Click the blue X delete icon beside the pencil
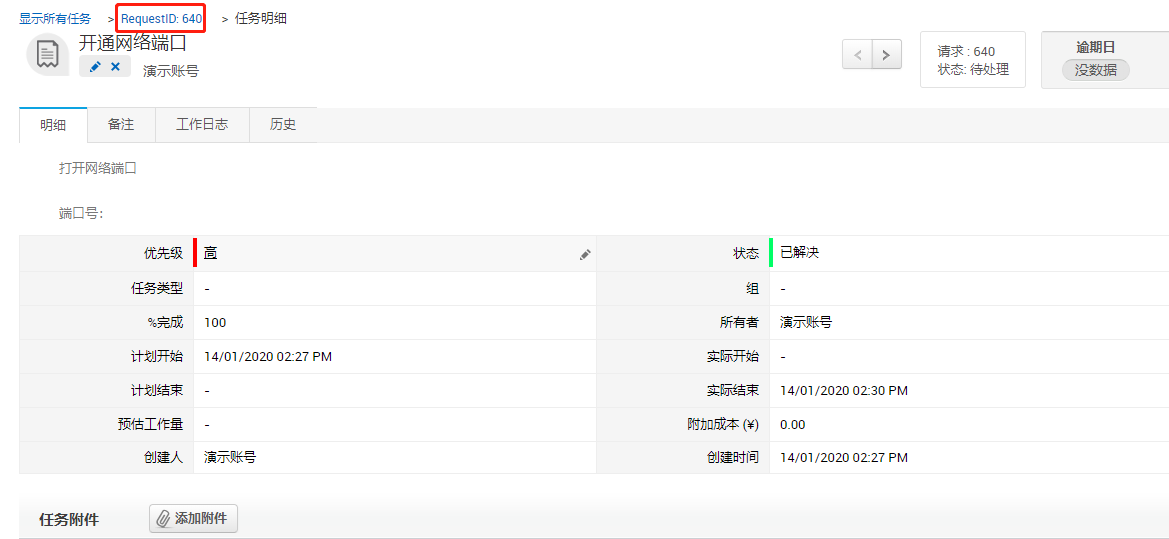Image resolution: width=1169 pixels, height=539 pixels. 115,67
